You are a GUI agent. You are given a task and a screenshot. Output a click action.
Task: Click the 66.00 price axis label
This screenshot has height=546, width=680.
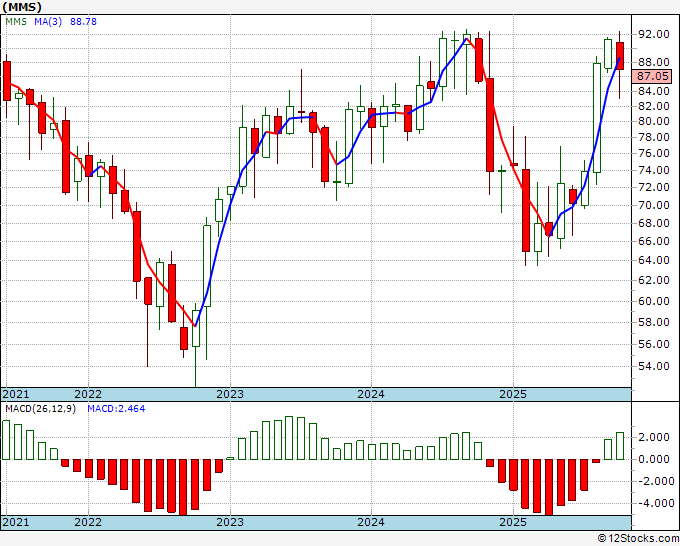point(653,241)
